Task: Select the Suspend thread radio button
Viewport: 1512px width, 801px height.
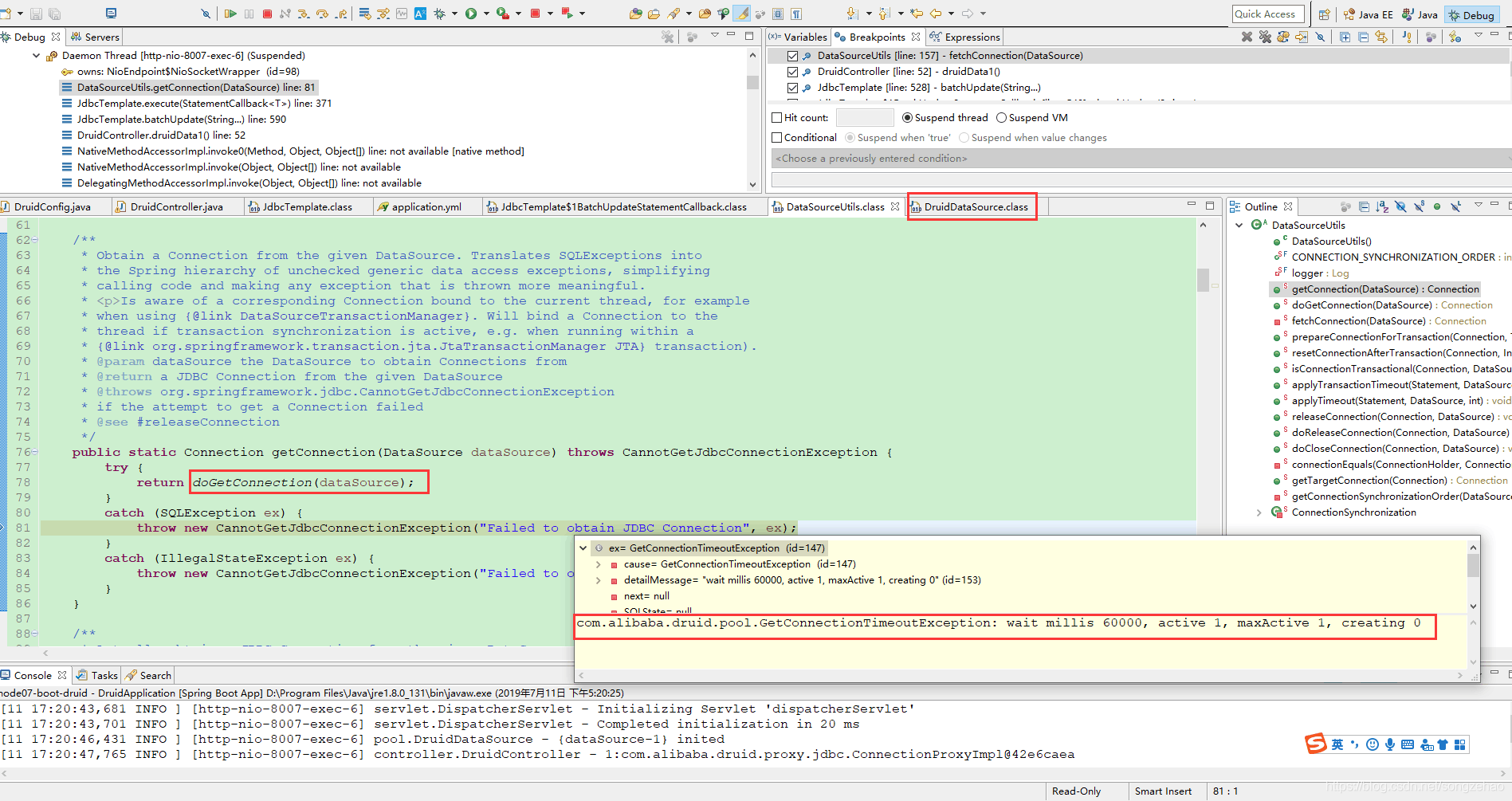Action: [907, 117]
